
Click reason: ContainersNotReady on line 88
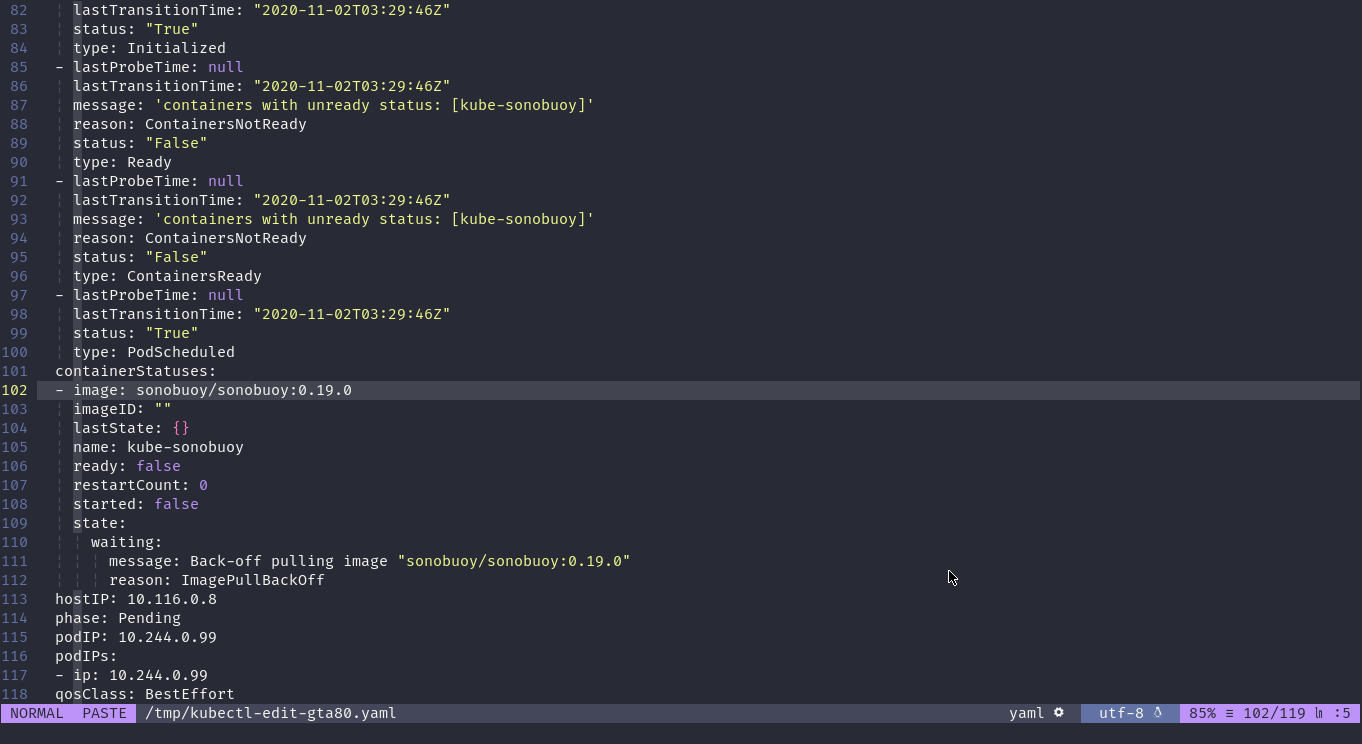tap(190, 124)
